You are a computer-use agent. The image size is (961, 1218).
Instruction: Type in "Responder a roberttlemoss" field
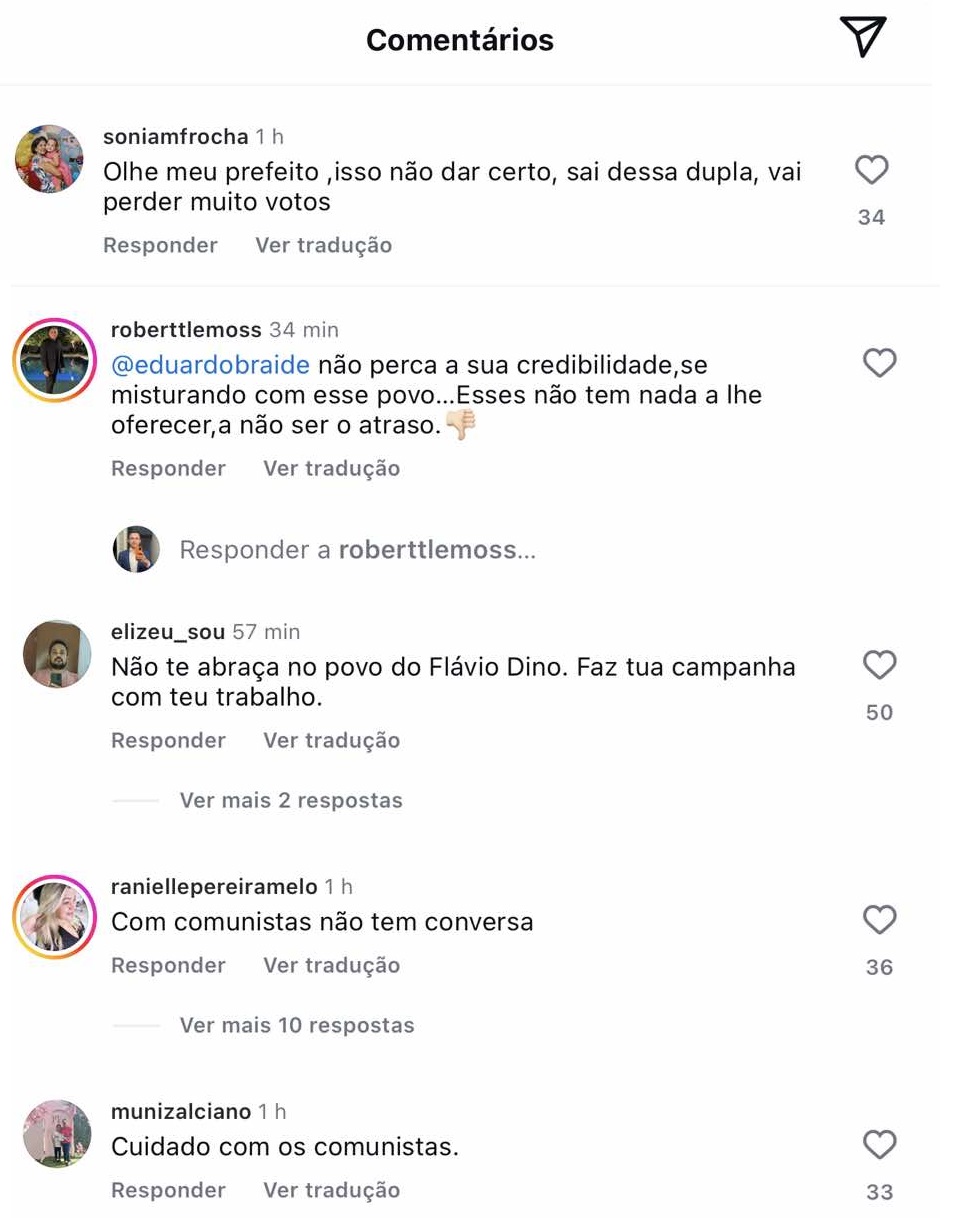[357, 550]
